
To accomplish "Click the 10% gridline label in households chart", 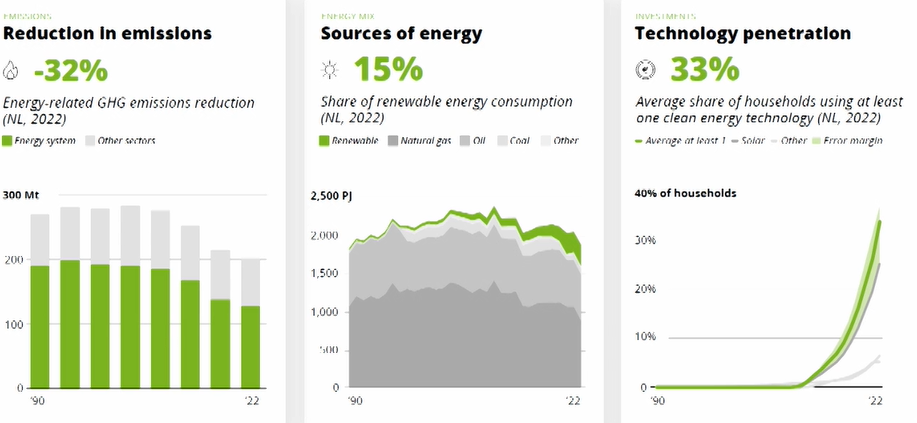I will (644, 338).
